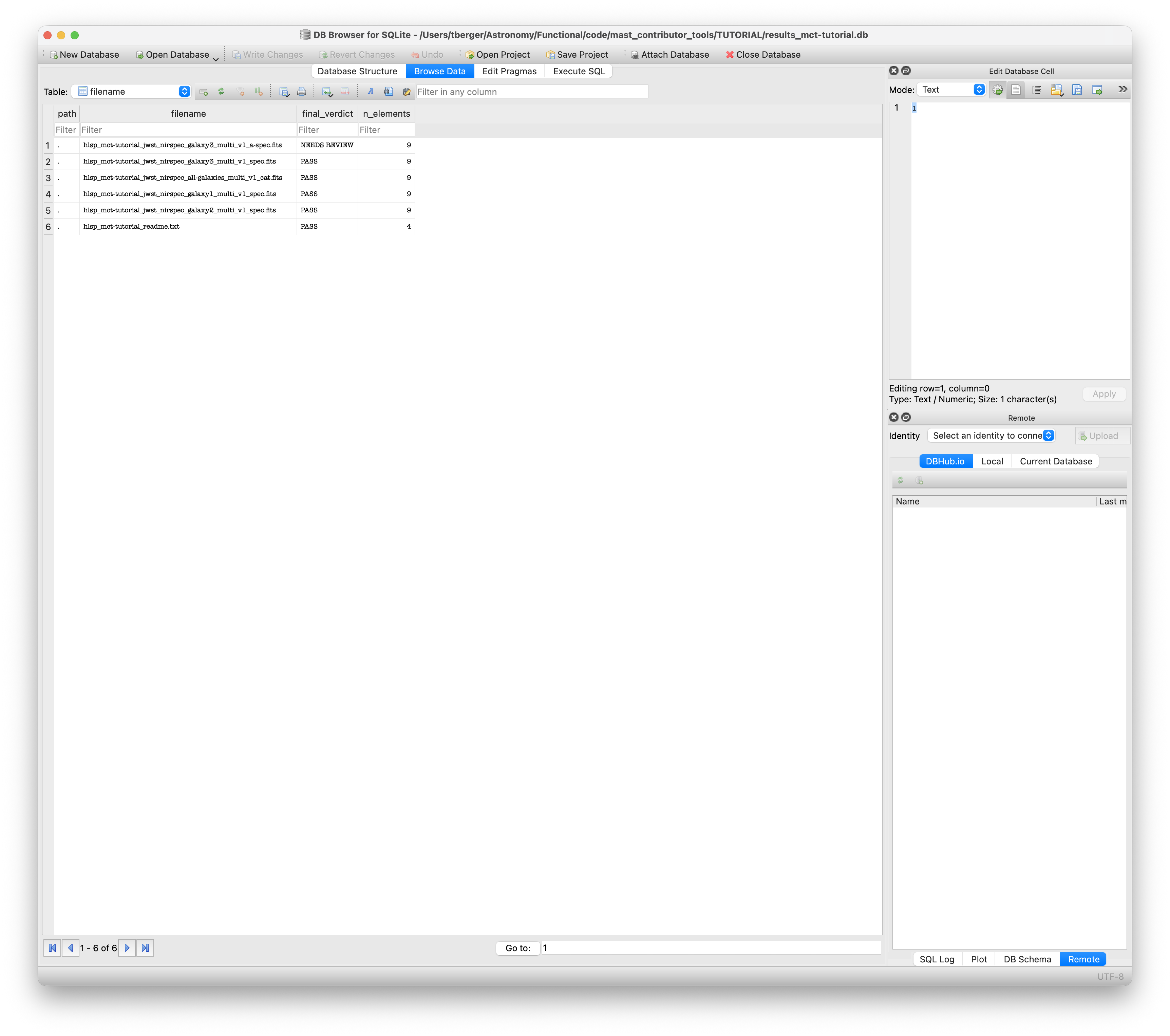Open the Mode dropdown set to Text
The width and height of the screenshot is (1170, 1036).
[951, 90]
